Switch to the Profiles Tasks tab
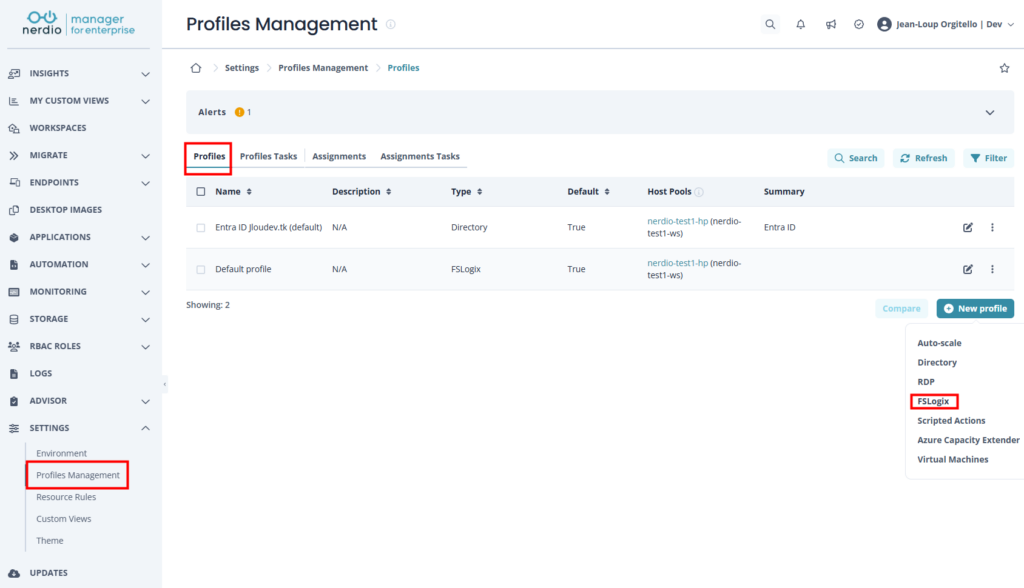This screenshot has height=588, width=1024. click(x=268, y=157)
